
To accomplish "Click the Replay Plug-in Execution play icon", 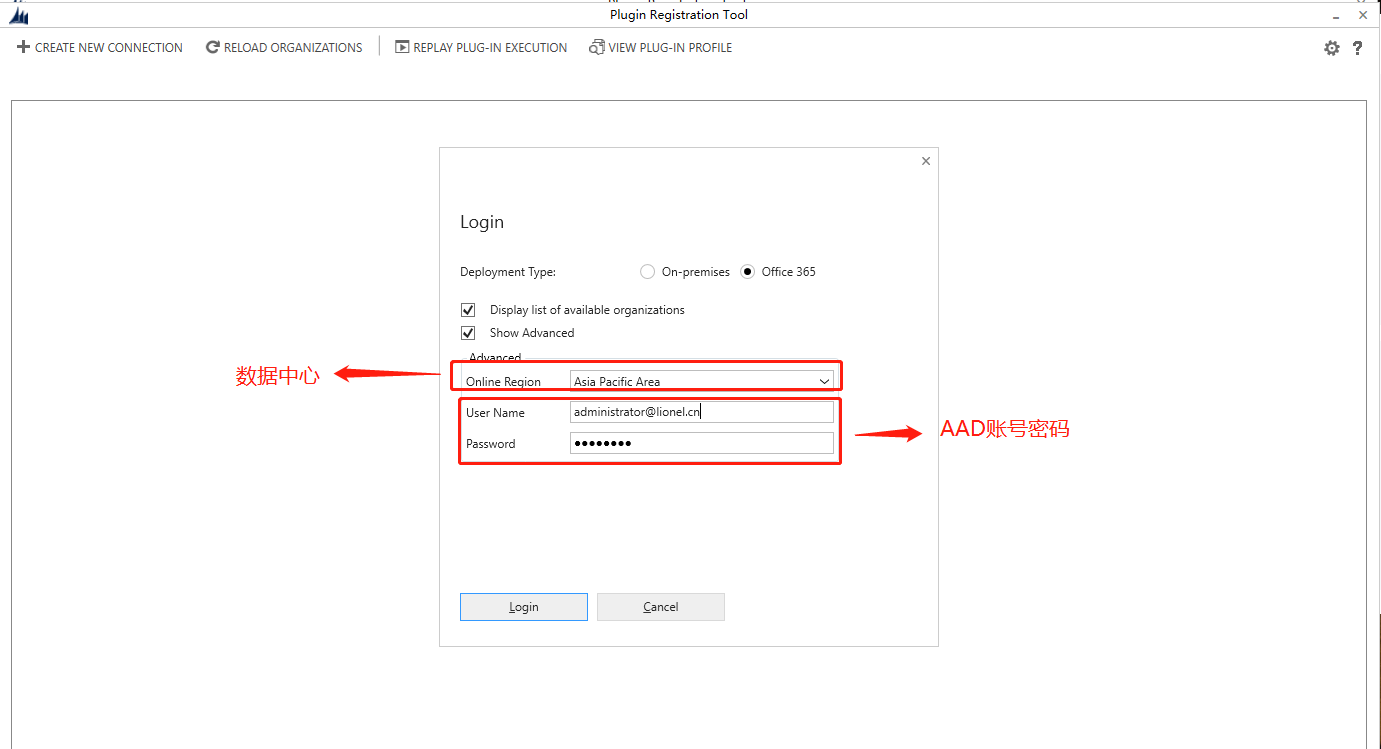I will pos(402,47).
